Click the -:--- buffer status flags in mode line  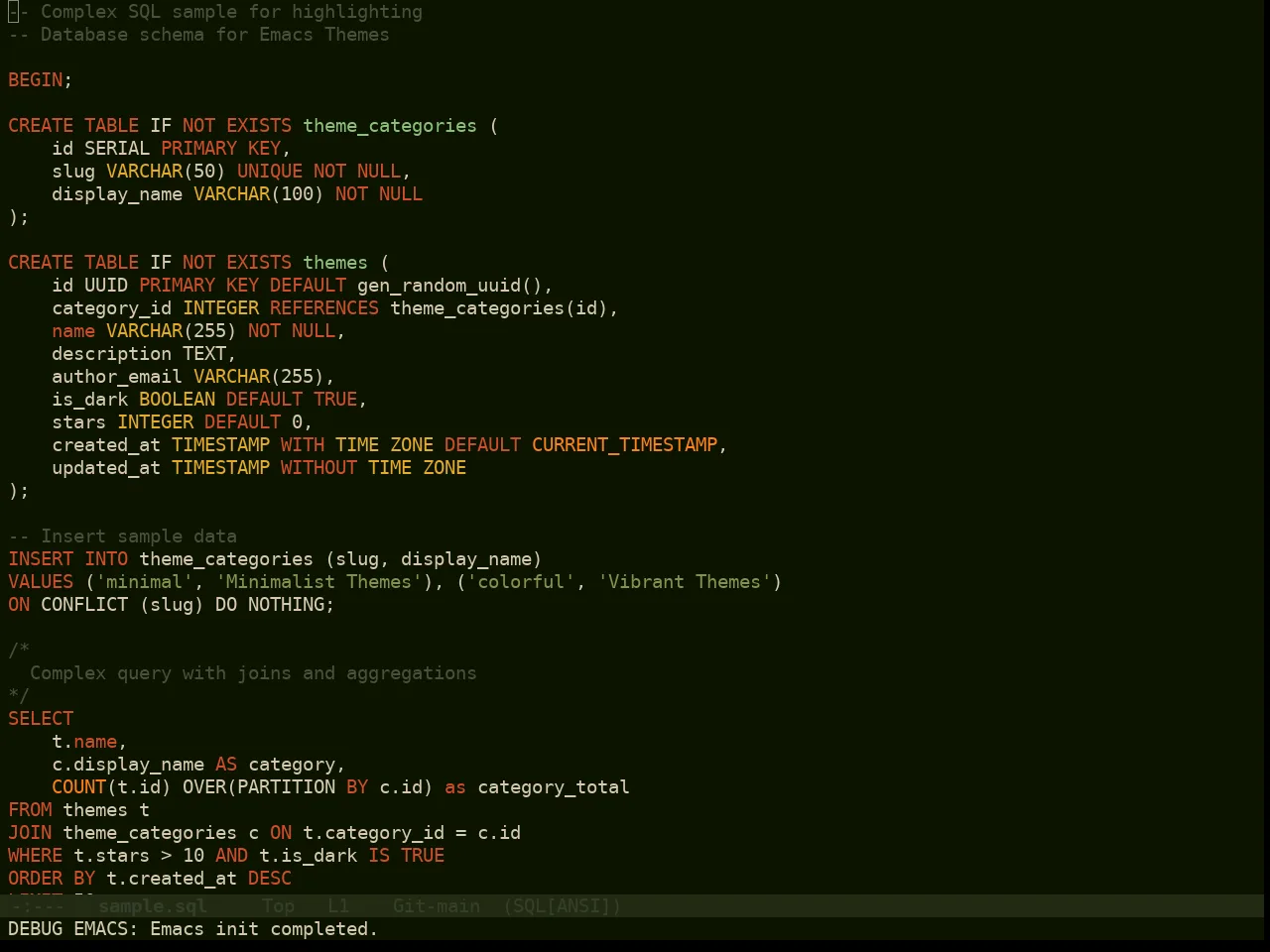[x=36, y=905]
